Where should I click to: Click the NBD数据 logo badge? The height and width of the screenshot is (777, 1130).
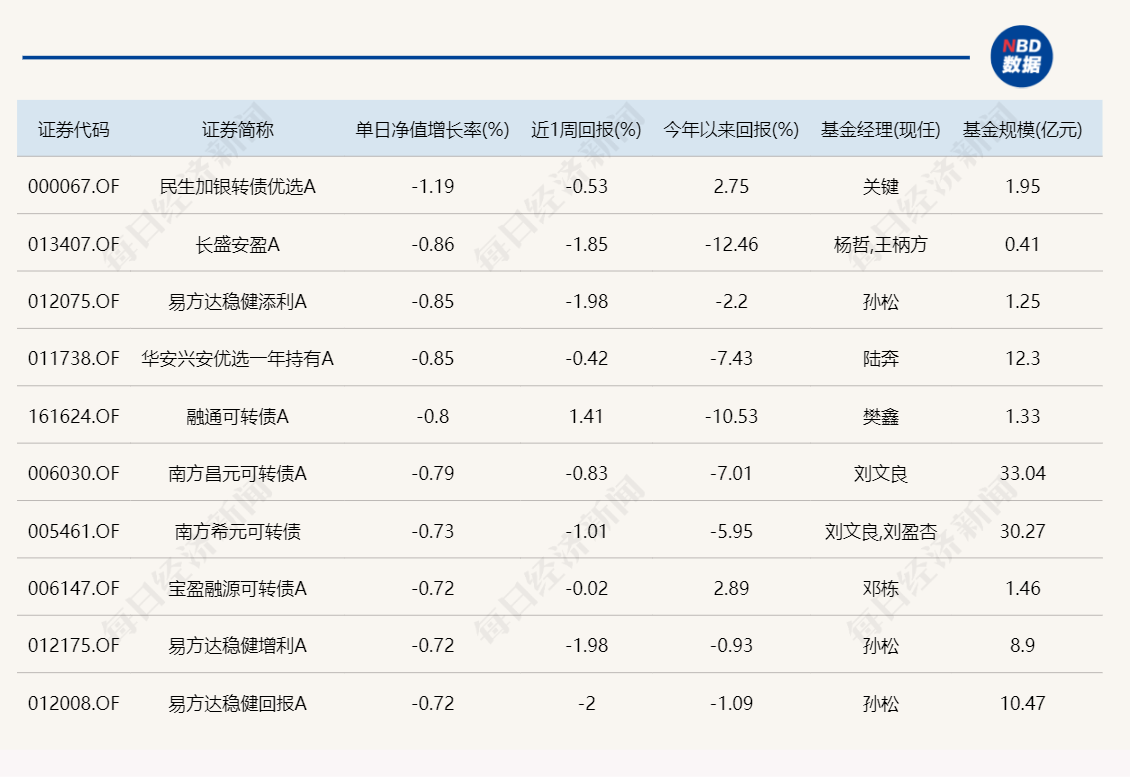[1021, 56]
